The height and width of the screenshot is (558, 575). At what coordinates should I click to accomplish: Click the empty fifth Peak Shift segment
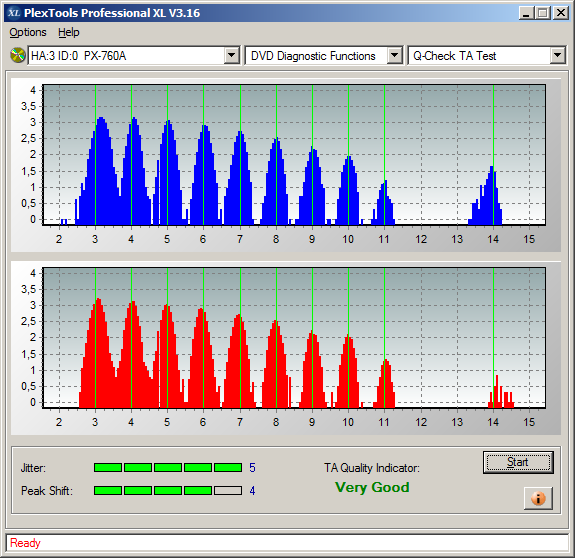(228, 491)
